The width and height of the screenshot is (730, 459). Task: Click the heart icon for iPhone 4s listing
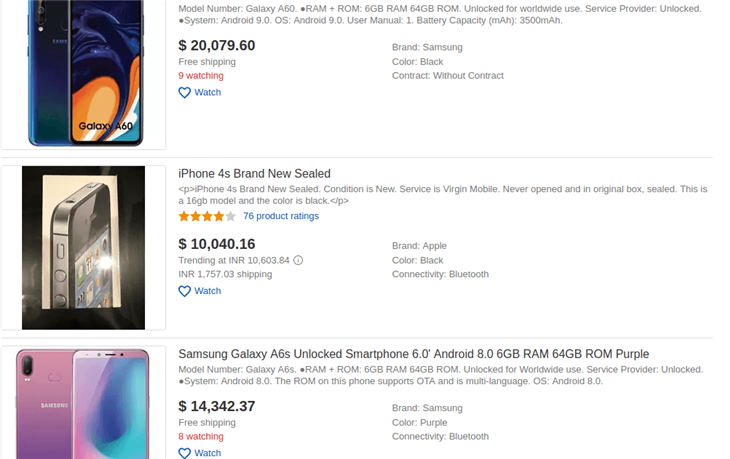(184, 291)
